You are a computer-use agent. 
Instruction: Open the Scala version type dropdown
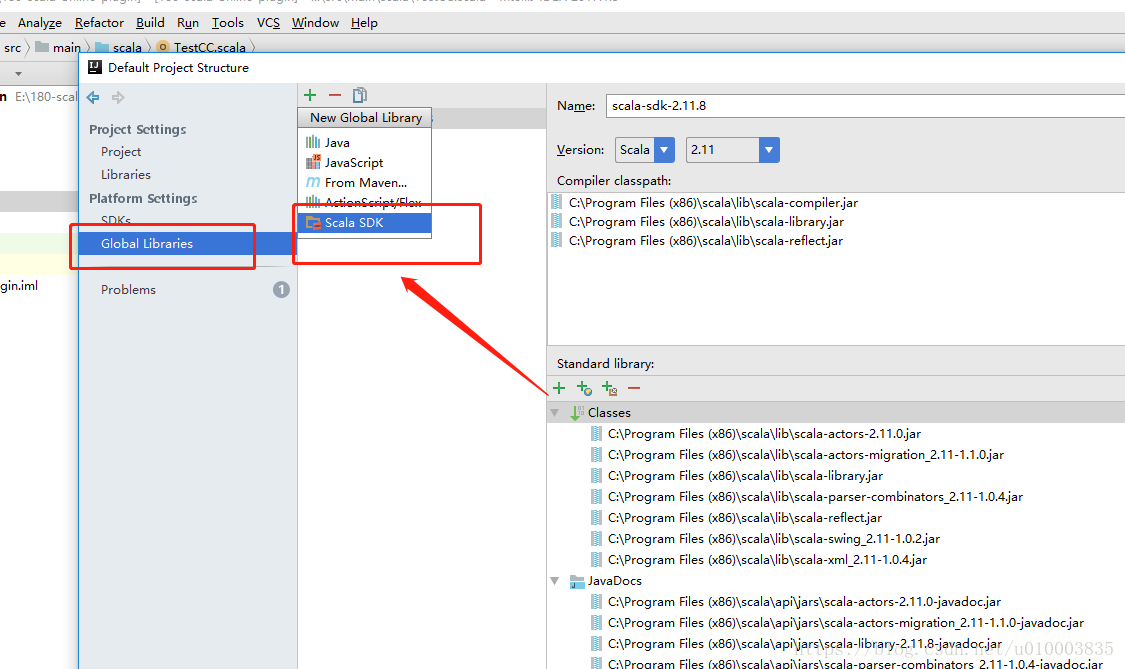[x=664, y=150]
